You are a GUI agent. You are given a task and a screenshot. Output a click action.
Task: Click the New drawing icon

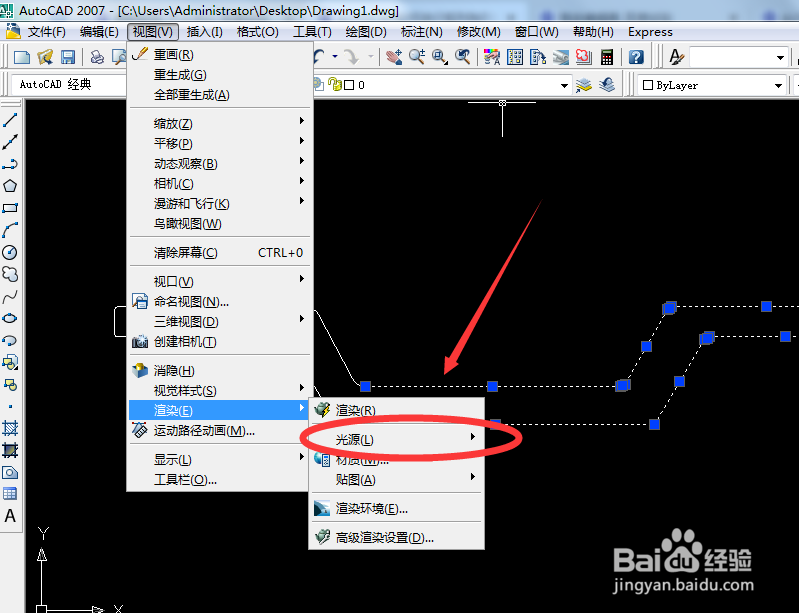[21, 57]
